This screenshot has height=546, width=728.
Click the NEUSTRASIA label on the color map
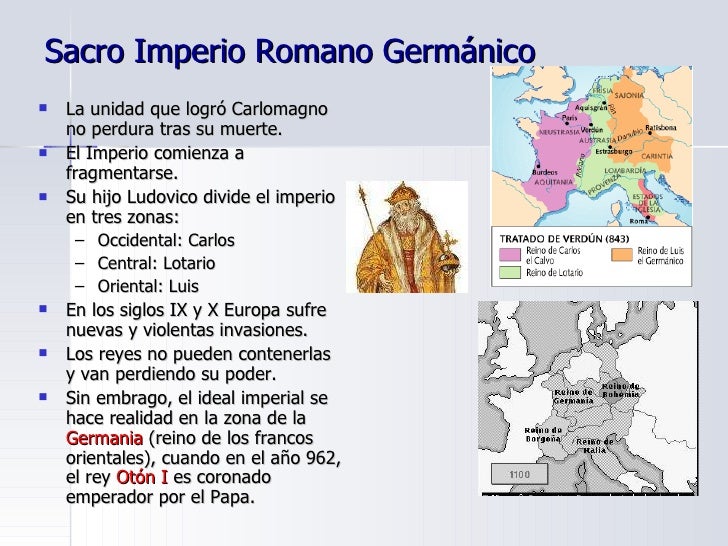(557, 132)
